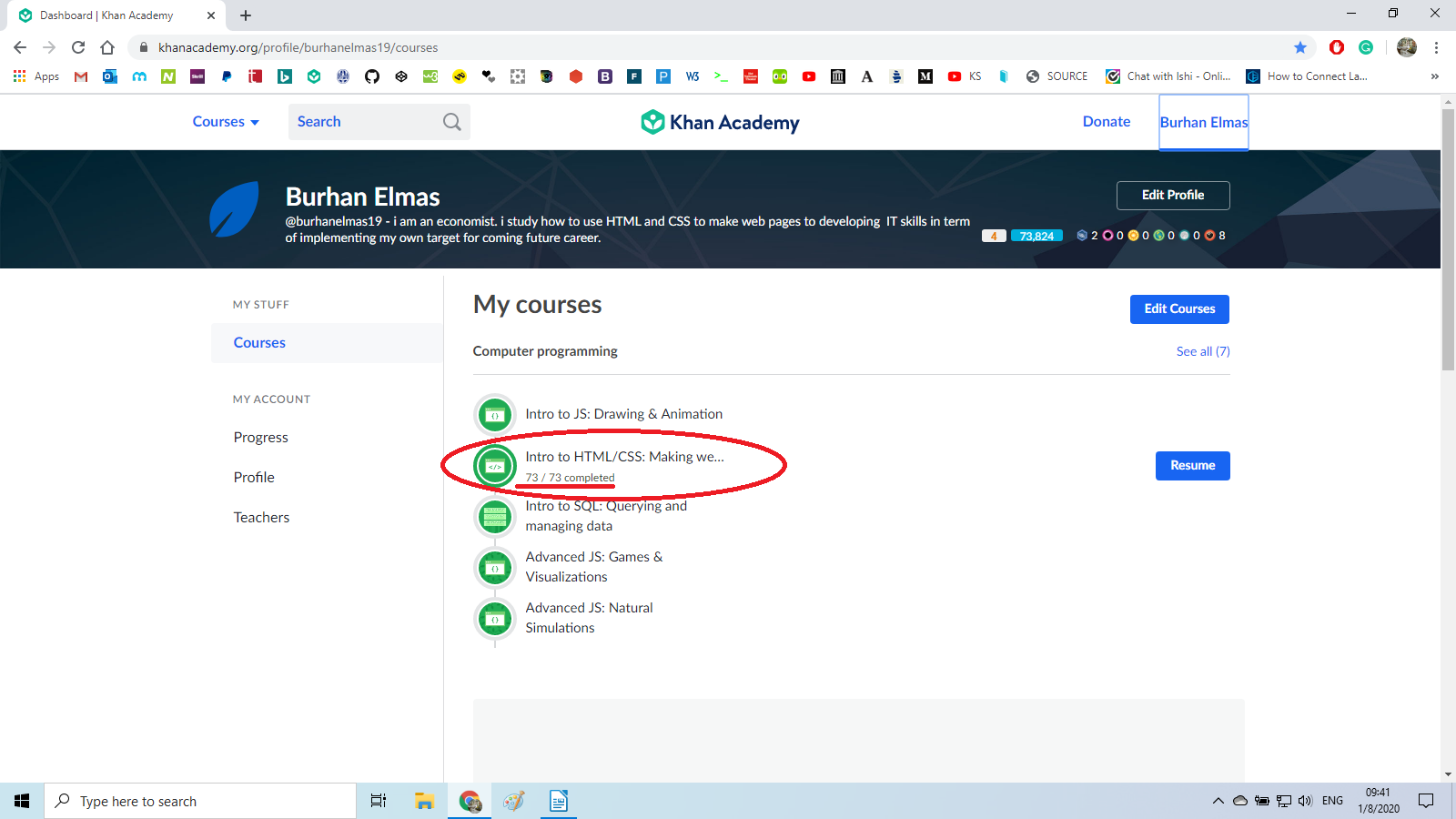This screenshot has height=819, width=1456.
Task: Open the Bootstrap bookmark
Action: pos(605,76)
